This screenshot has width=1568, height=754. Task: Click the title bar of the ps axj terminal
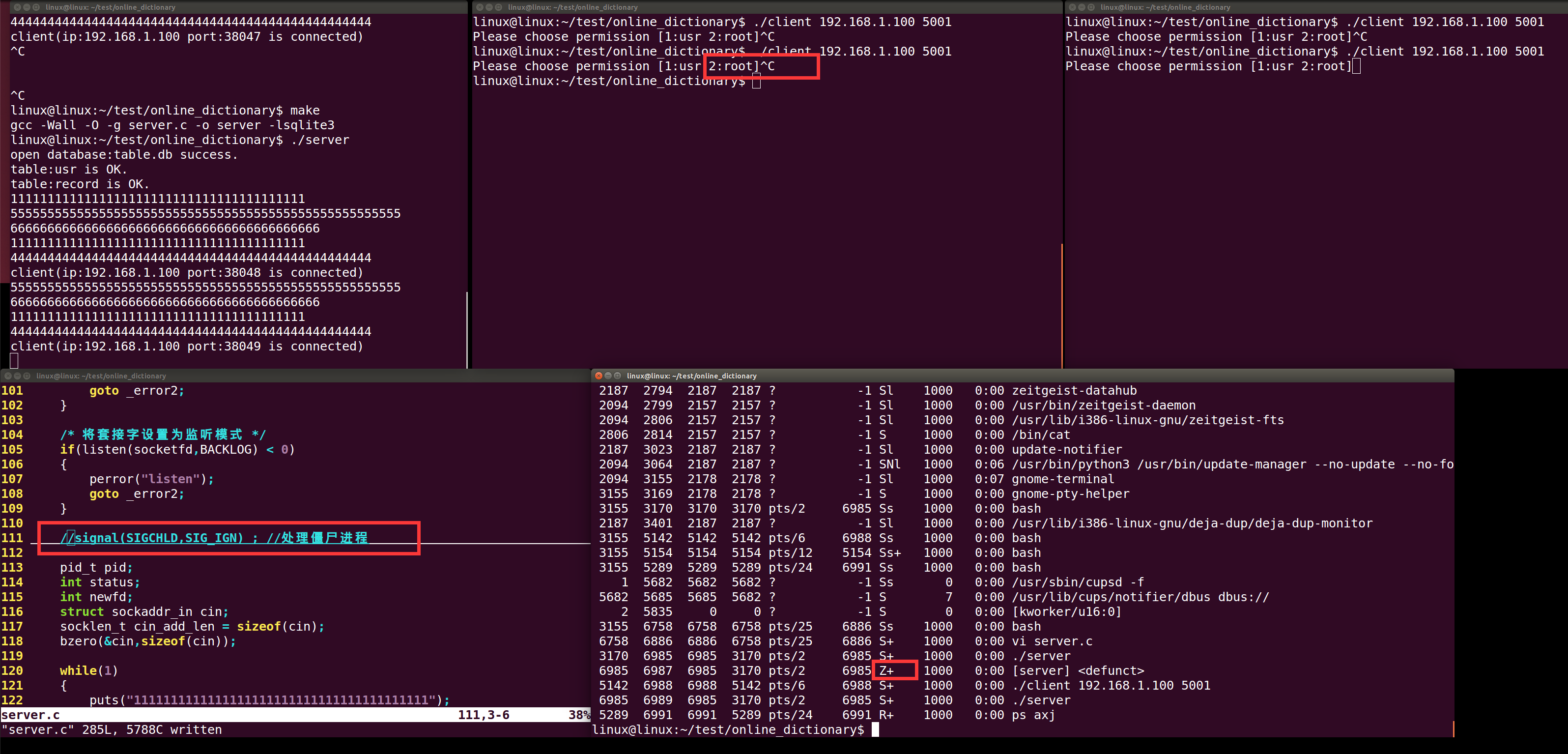click(1023, 376)
